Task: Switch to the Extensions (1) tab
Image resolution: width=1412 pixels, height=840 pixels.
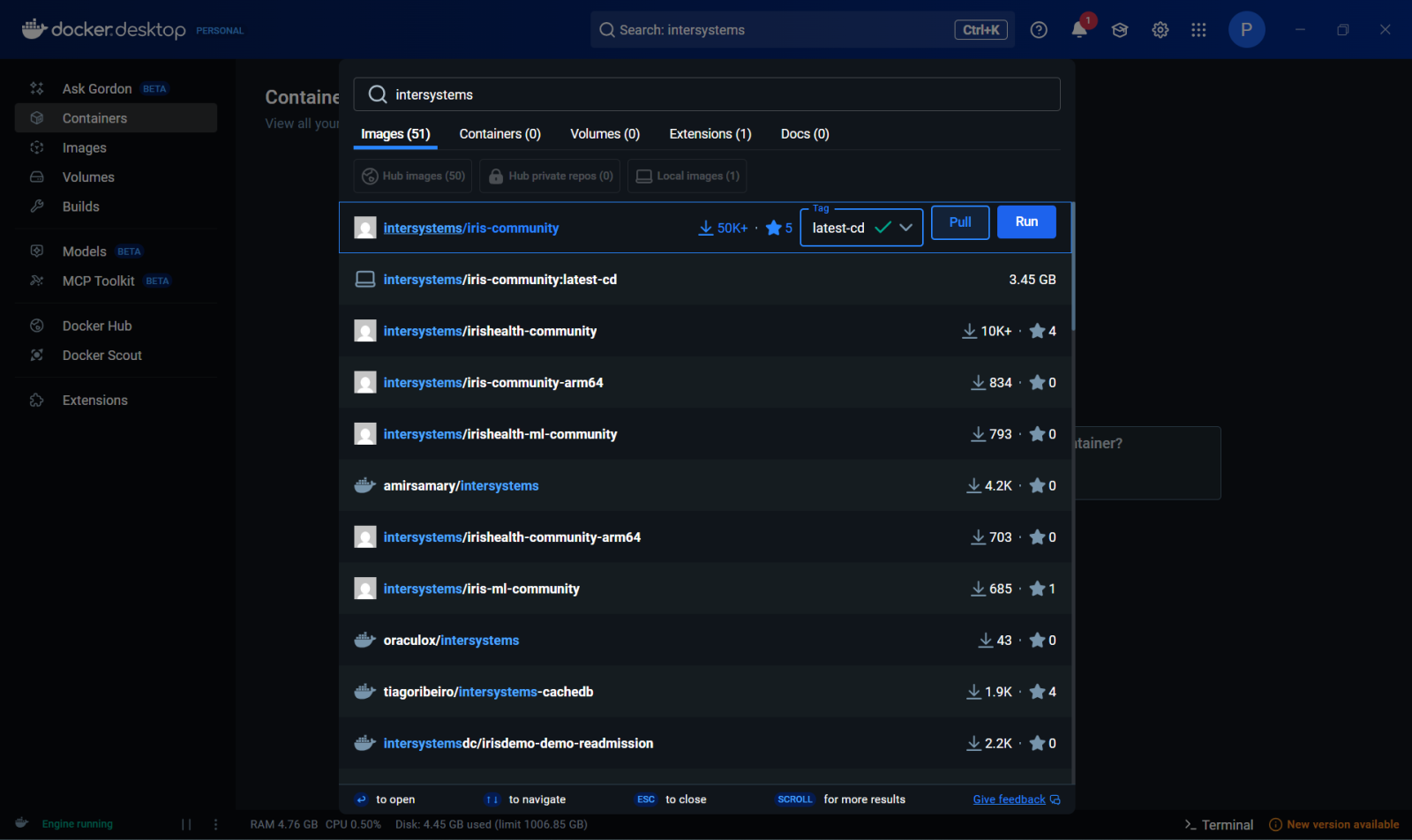Action: click(710, 134)
